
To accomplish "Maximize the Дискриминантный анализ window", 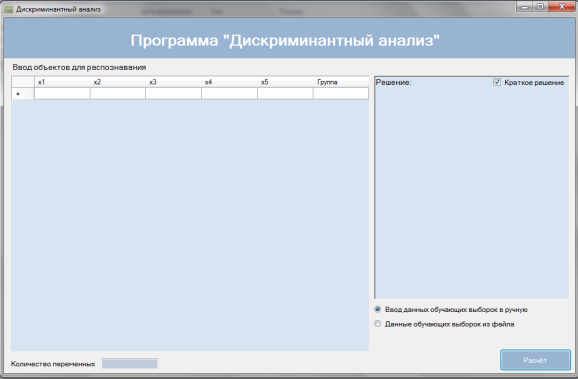I will click(540, 7).
